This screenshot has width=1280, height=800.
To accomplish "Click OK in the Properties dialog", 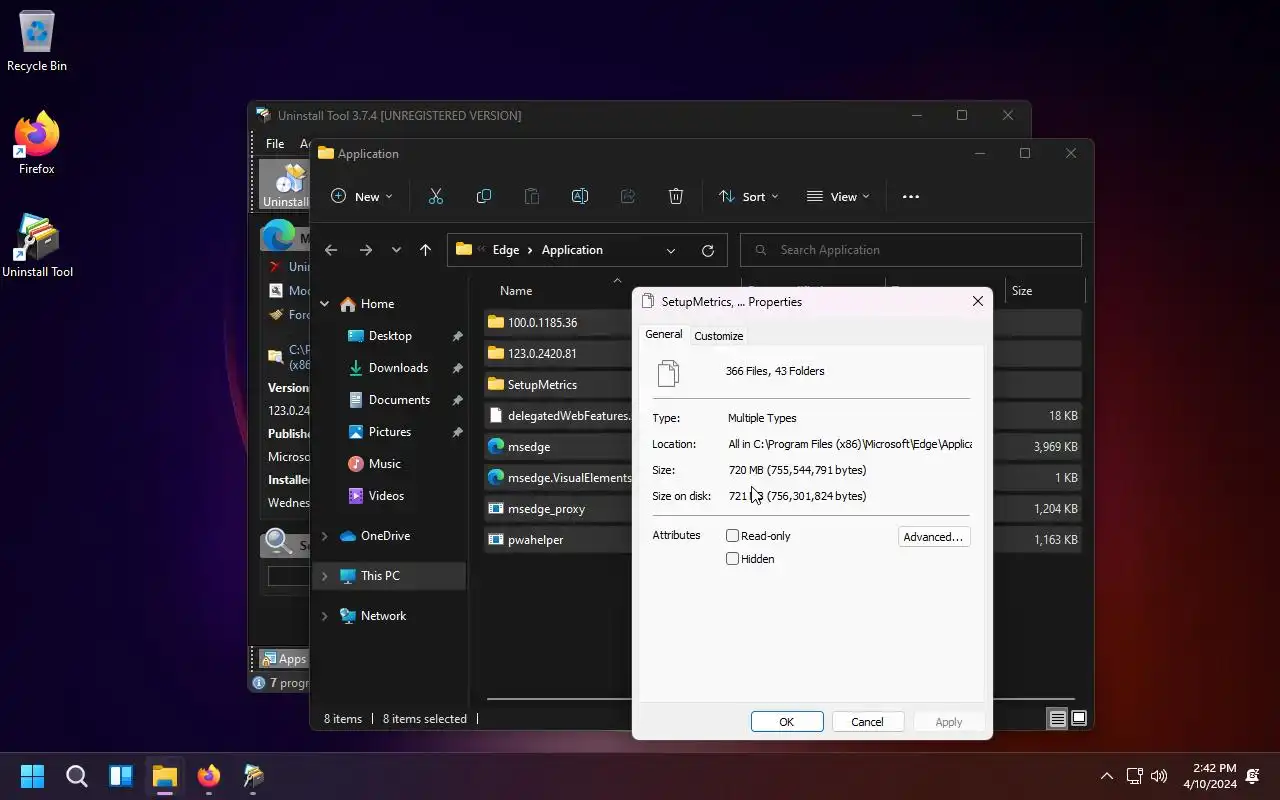I will (787, 722).
